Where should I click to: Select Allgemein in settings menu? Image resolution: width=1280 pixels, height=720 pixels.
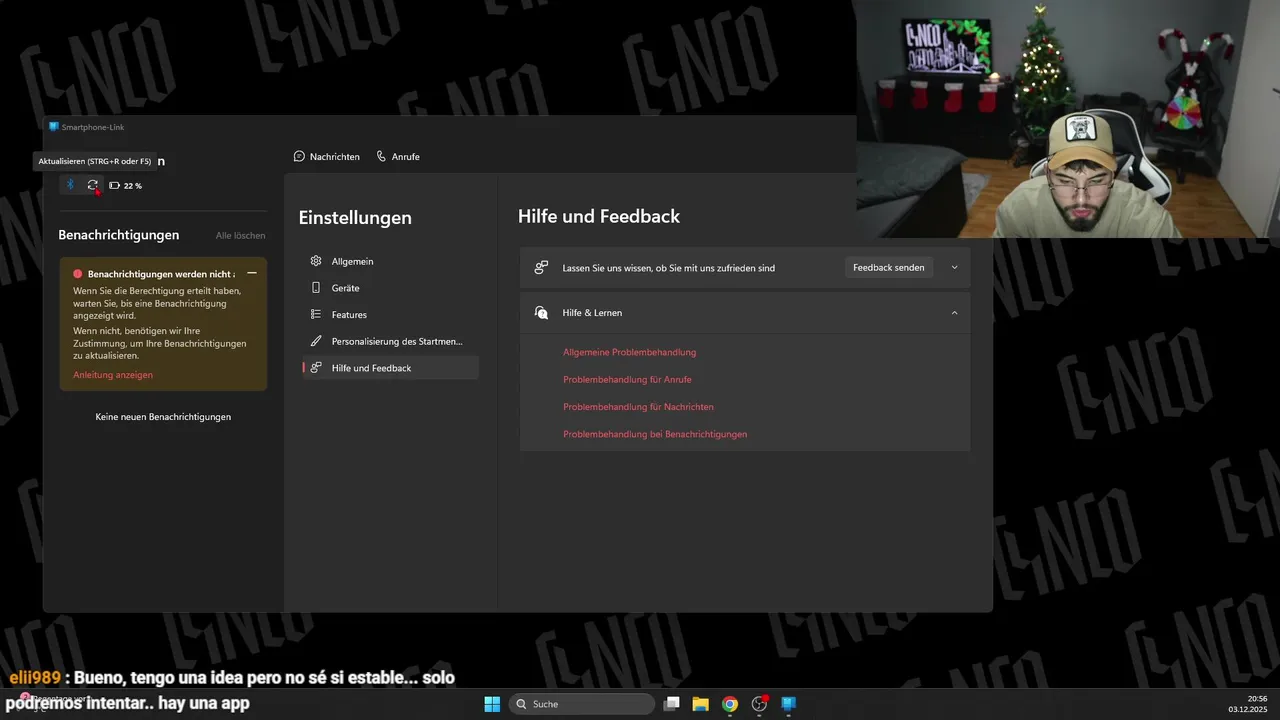pos(390,261)
